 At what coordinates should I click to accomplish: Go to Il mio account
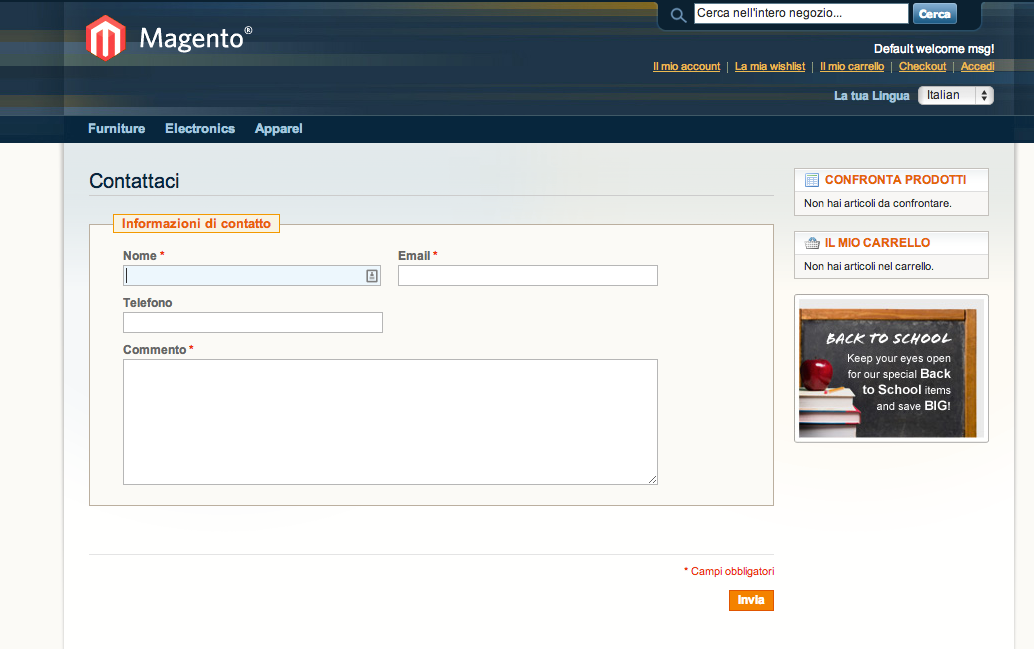tap(686, 67)
